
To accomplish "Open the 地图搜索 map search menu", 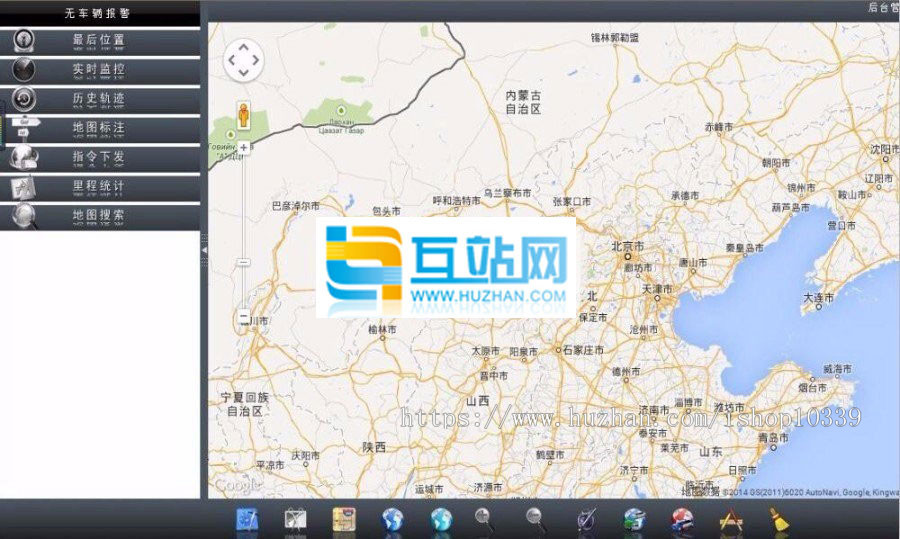I will click(x=100, y=216).
